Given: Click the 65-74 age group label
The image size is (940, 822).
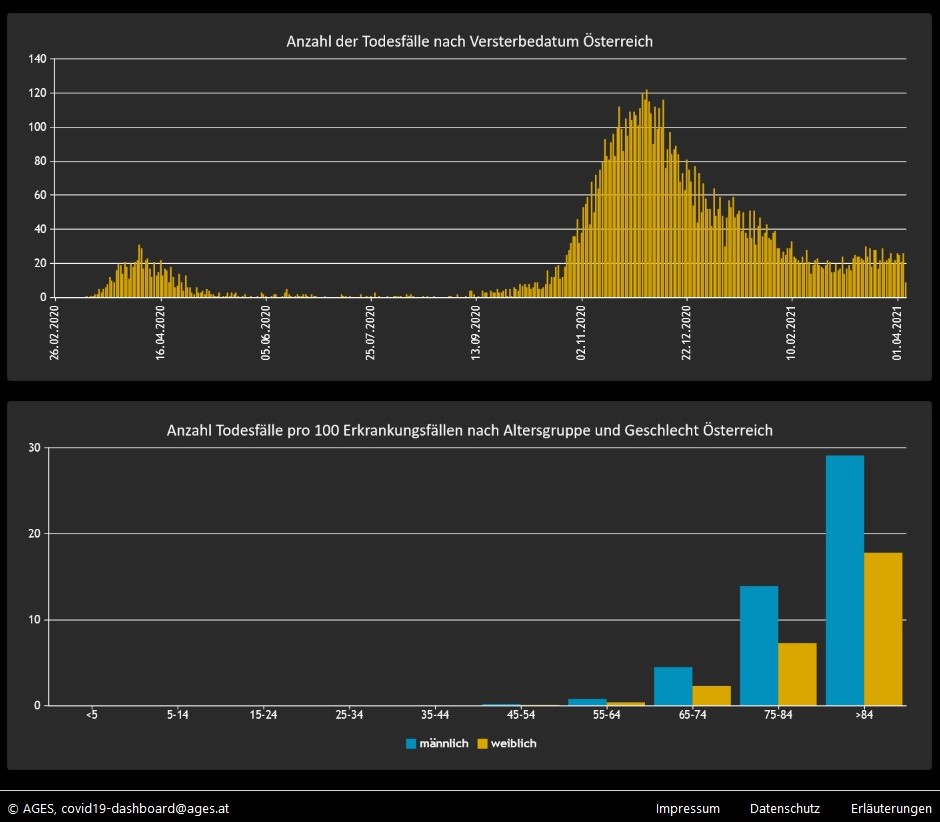Looking at the screenshot, I should 692,715.
